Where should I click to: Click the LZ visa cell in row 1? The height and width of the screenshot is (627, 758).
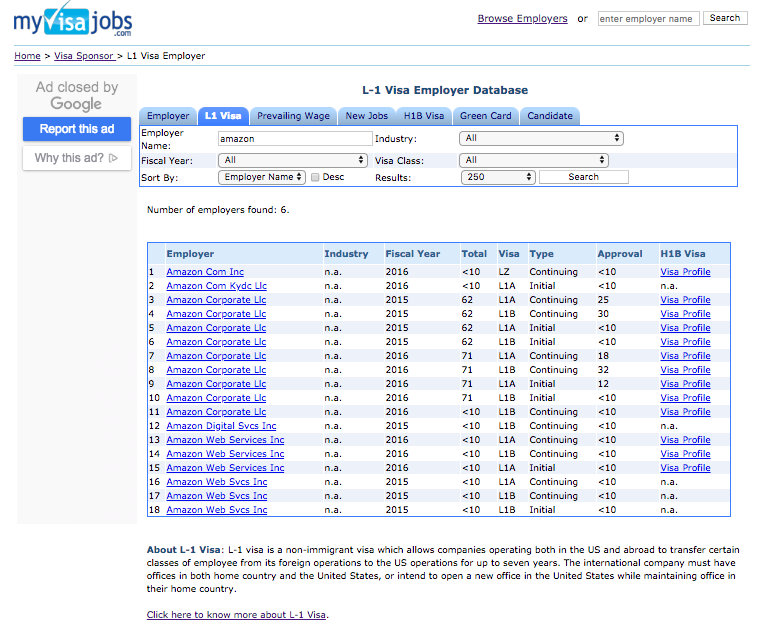coord(504,272)
